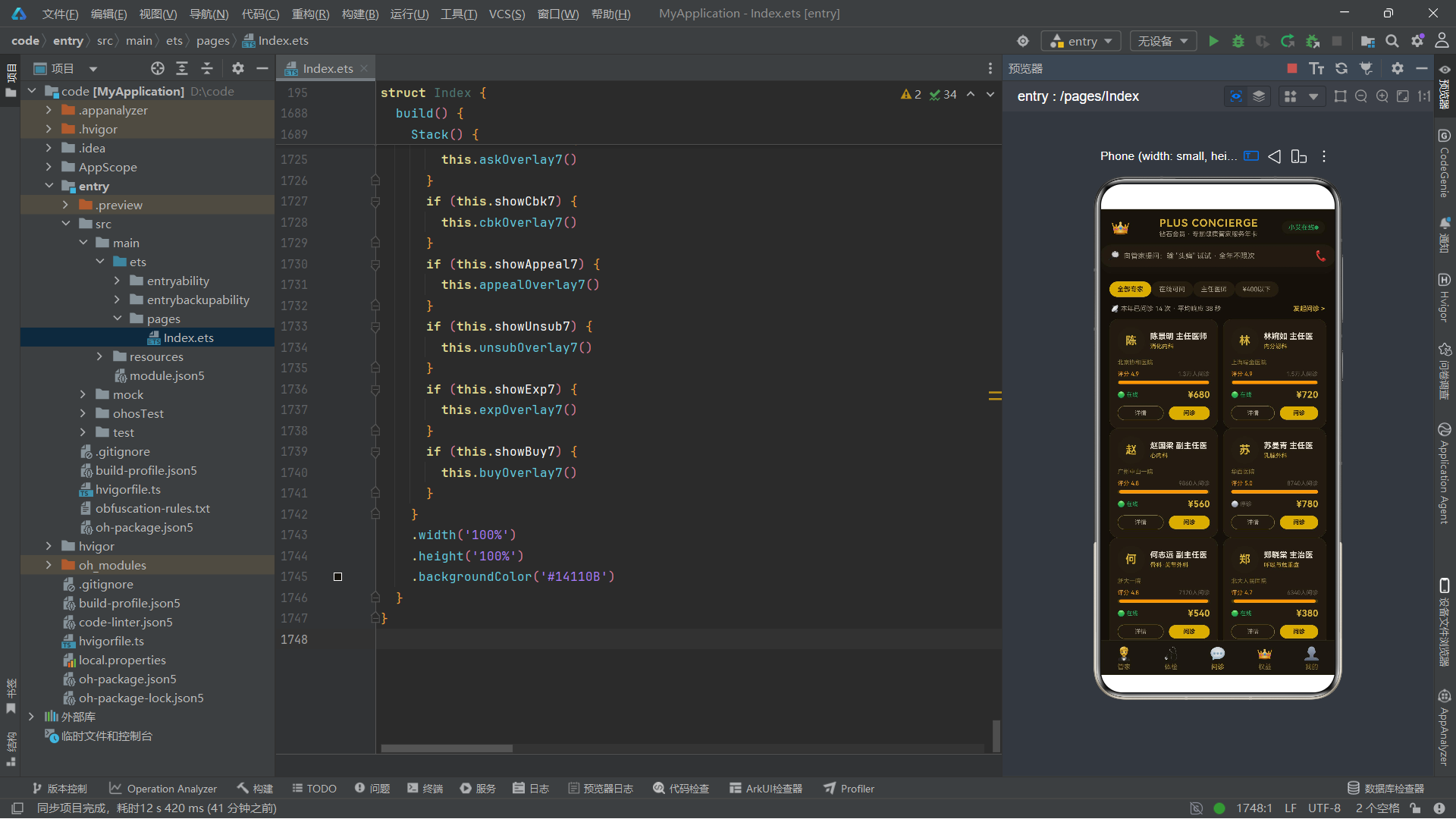The width and height of the screenshot is (1456, 819).
Task: Collapse all nodes in project tree
Action: (x=207, y=68)
